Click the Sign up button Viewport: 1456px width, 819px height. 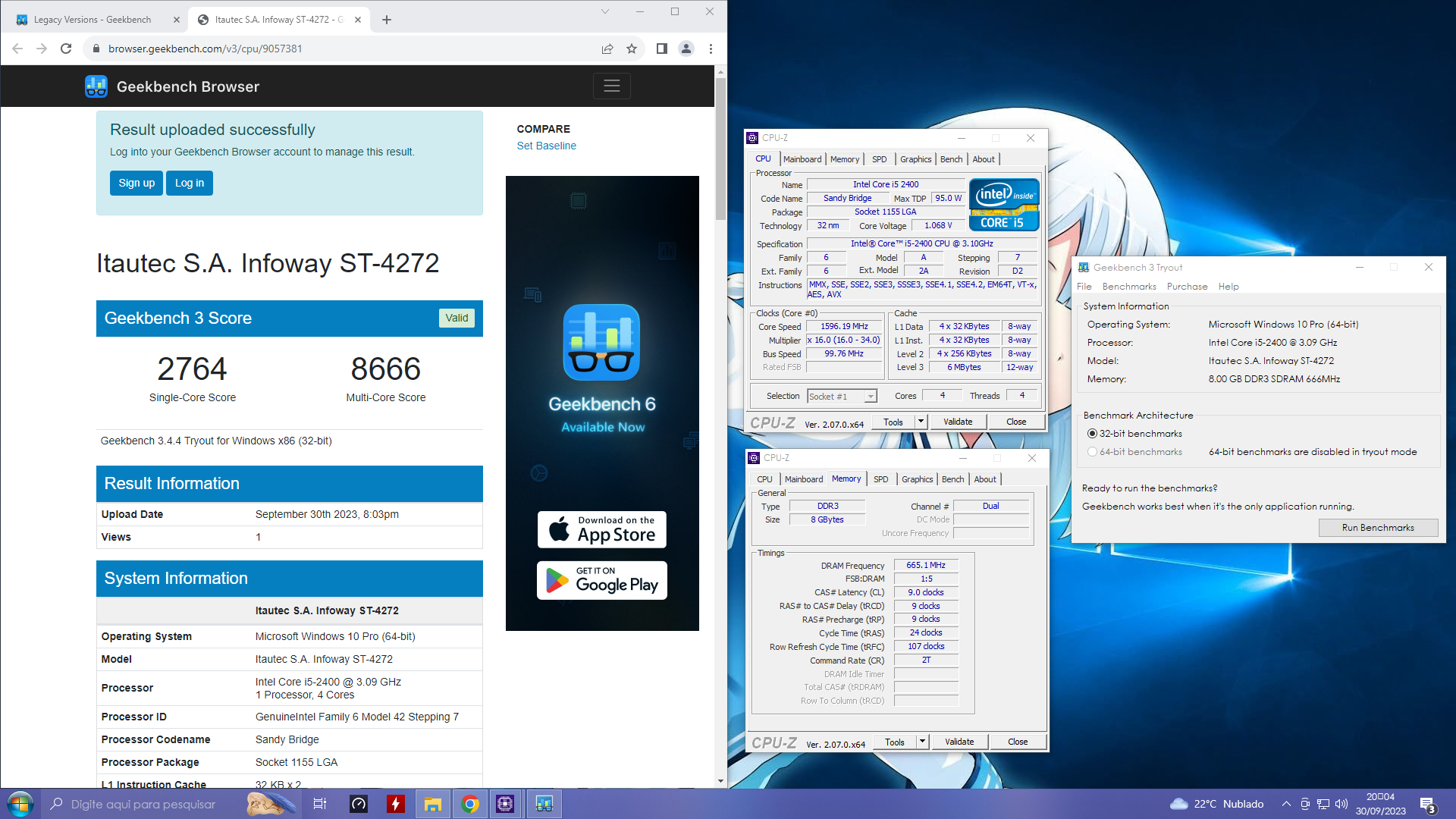click(x=136, y=183)
